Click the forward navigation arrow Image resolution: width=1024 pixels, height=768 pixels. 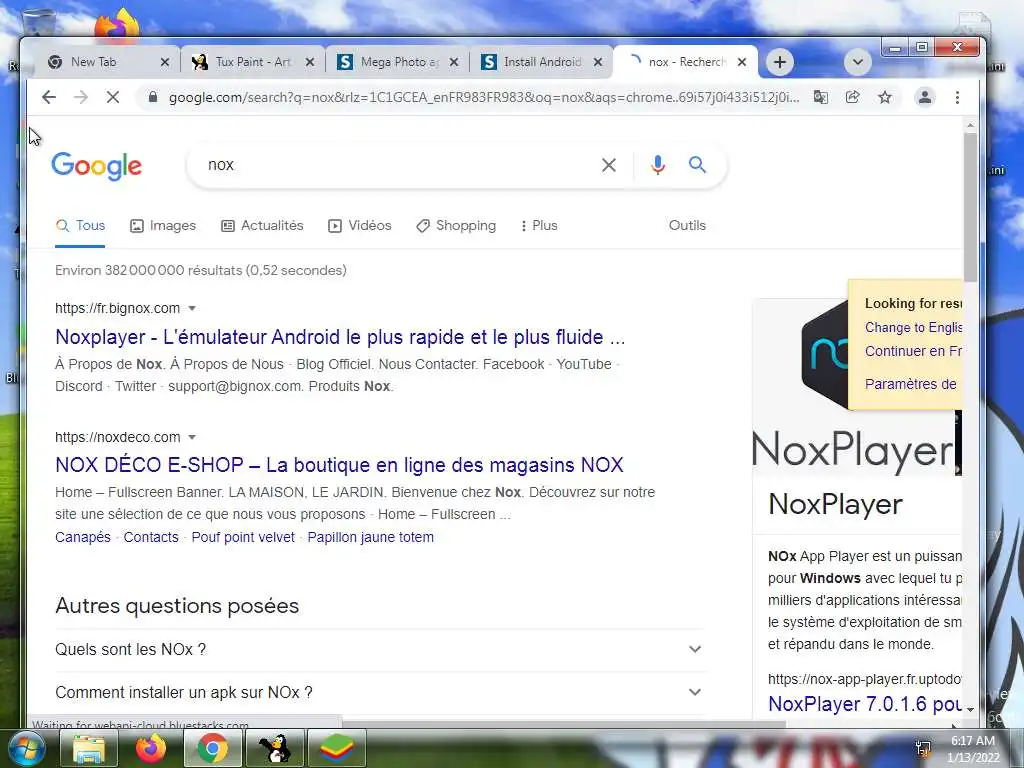click(x=81, y=97)
